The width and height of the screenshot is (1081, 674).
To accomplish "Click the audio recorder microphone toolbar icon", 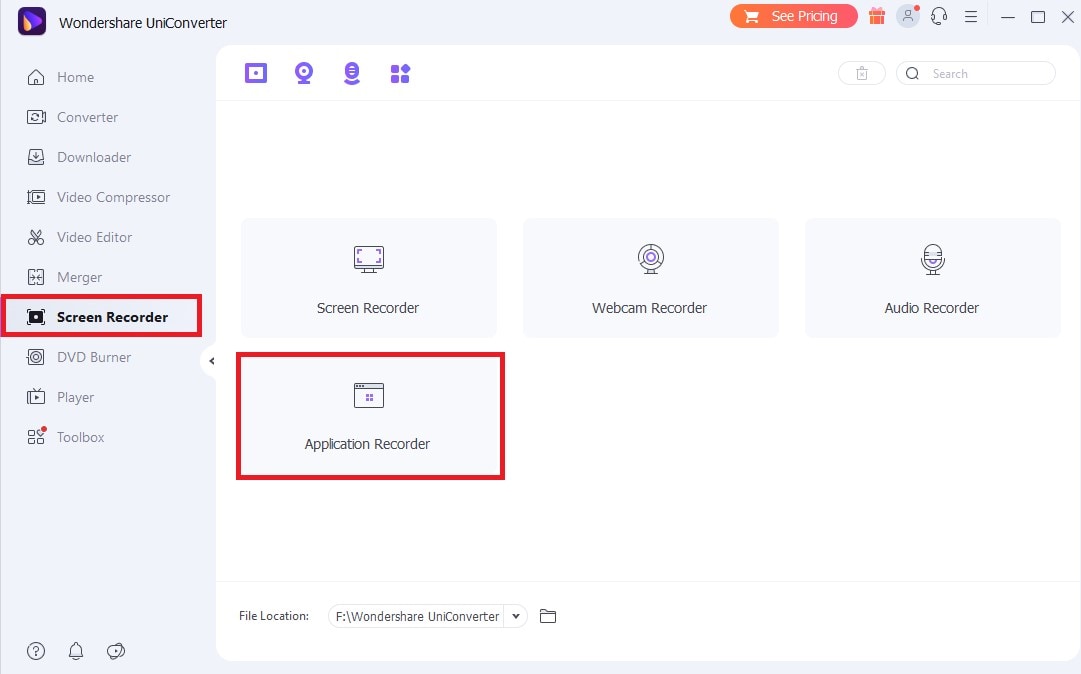I will [x=352, y=73].
